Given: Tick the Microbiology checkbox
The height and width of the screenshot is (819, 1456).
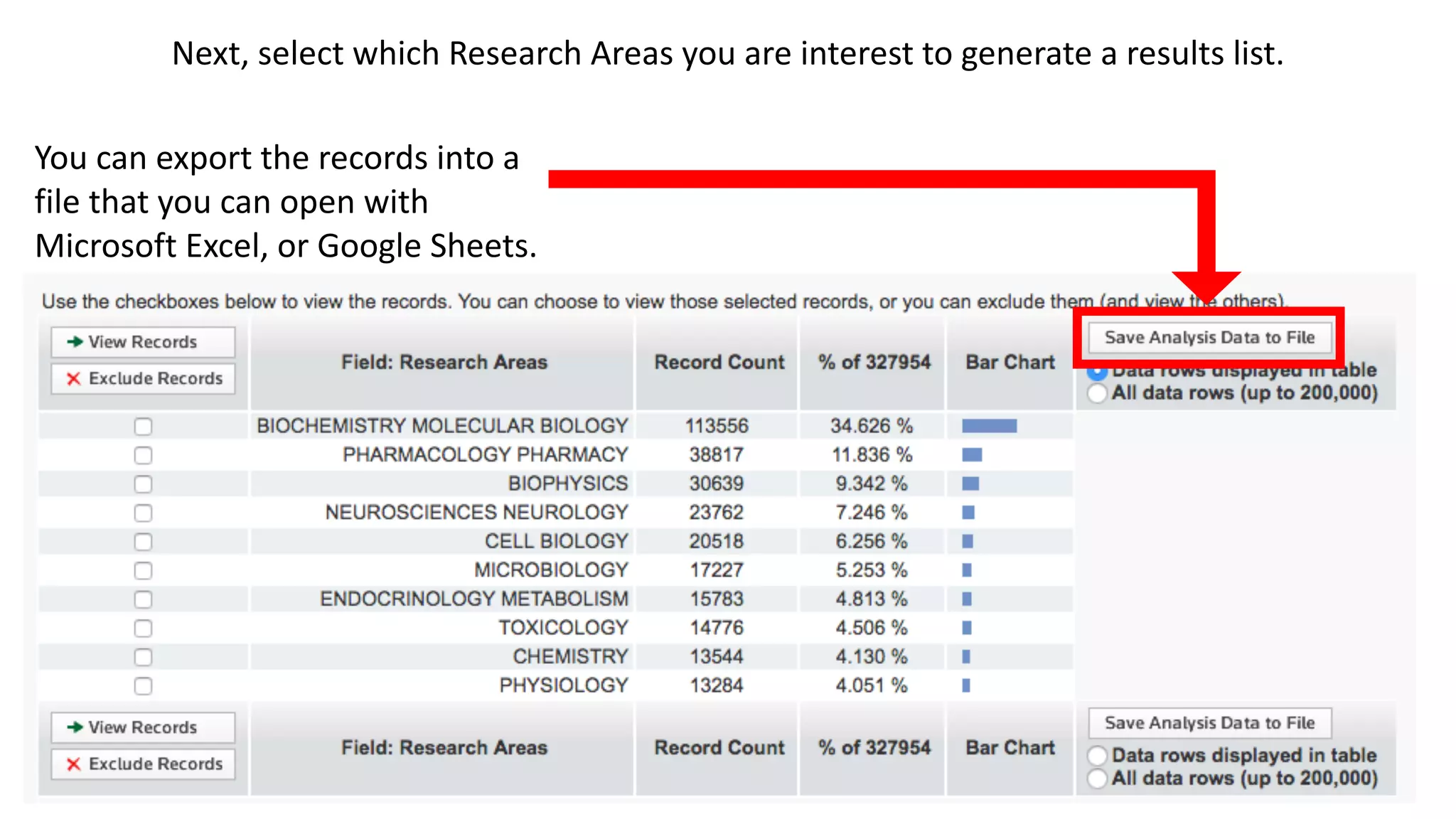Looking at the screenshot, I should 144,570.
